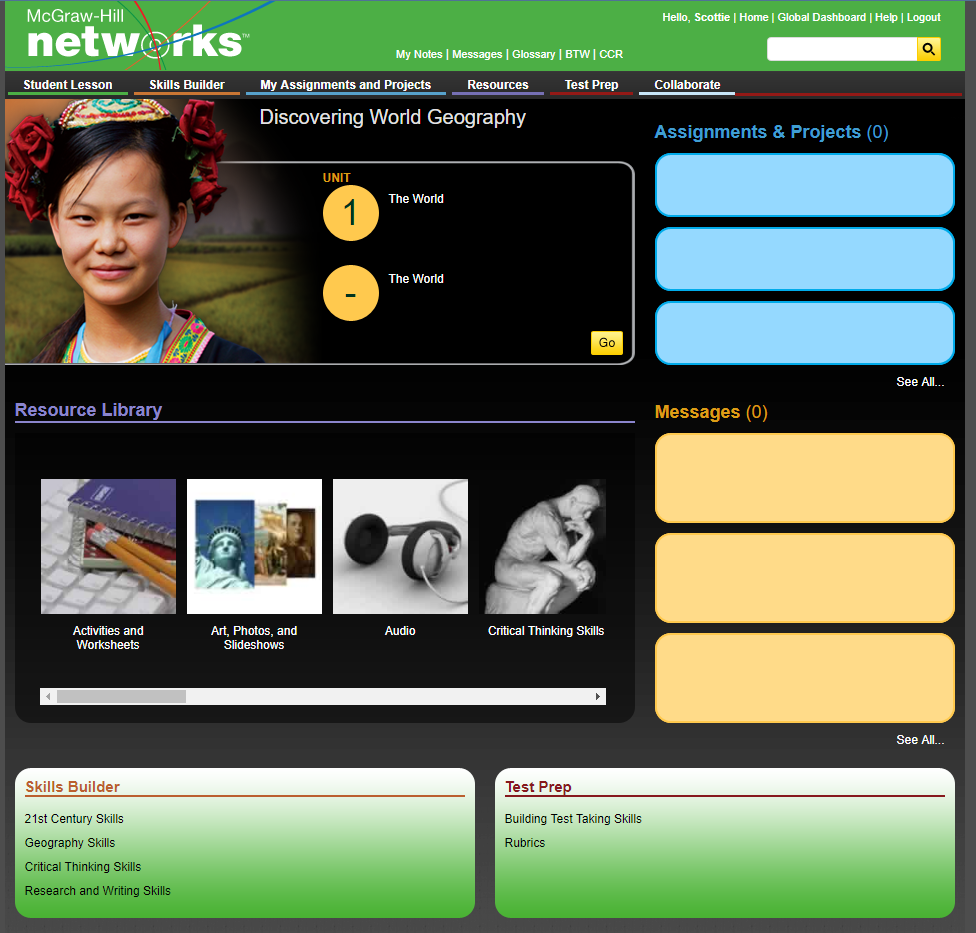This screenshot has height=933, width=976.
Task: Open 21st Century Skills link
Action: (x=74, y=819)
